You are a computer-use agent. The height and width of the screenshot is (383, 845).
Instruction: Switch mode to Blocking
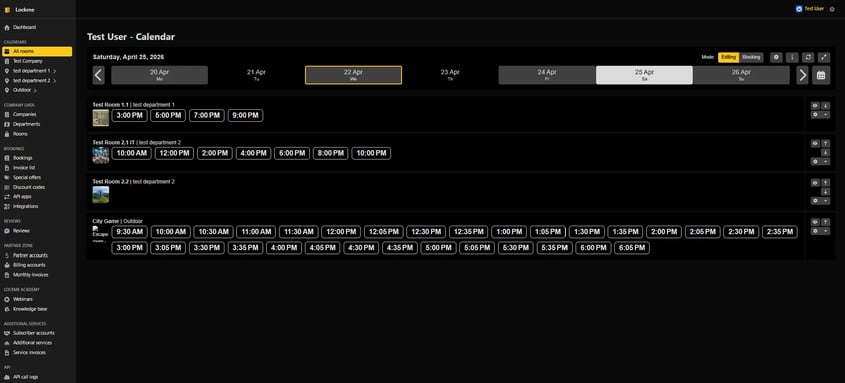(x=751, y=57)
